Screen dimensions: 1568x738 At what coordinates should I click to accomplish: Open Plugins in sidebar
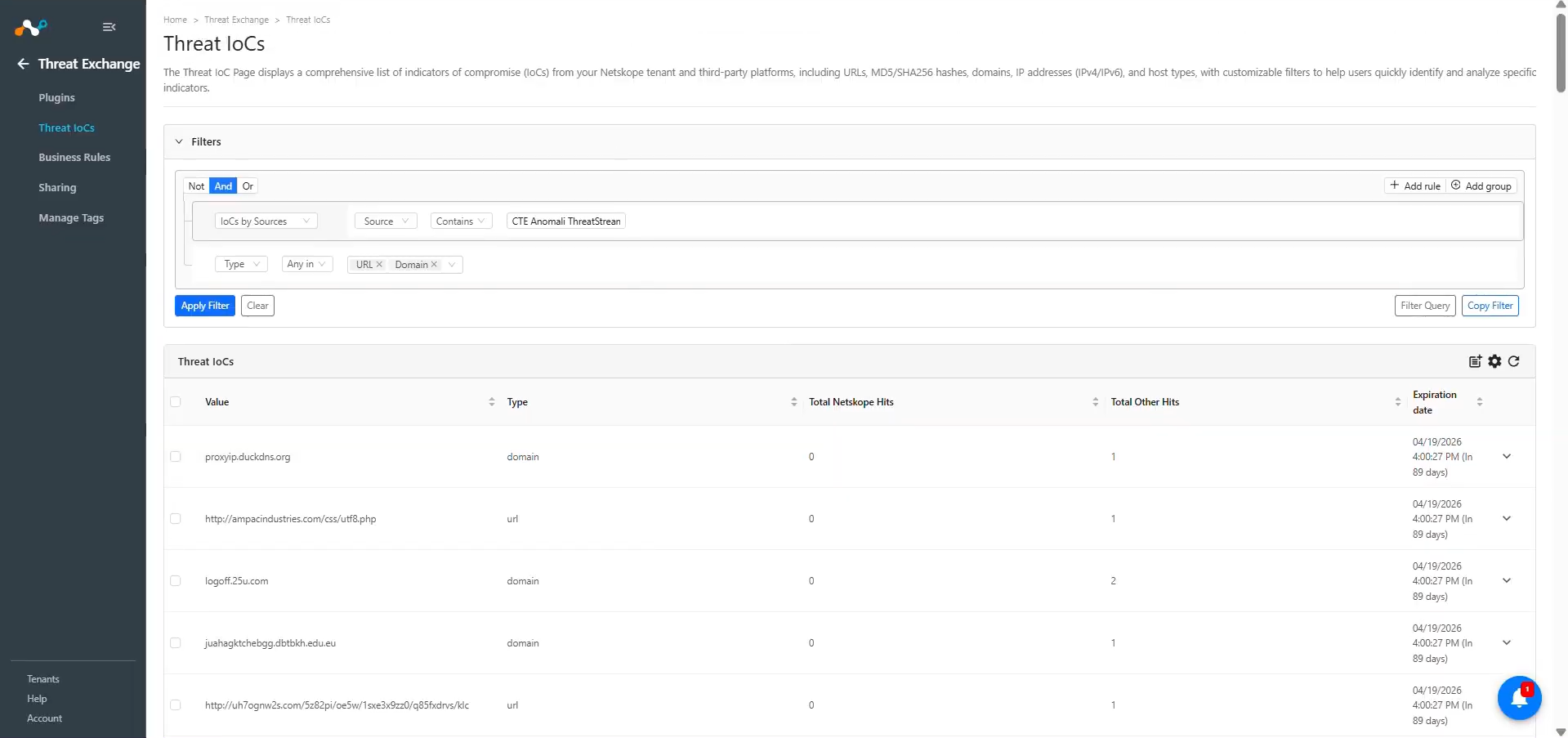[56, 97]
